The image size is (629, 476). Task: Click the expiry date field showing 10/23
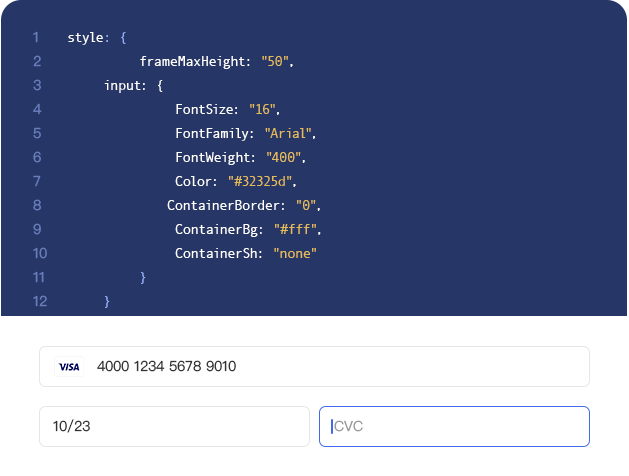174,426
